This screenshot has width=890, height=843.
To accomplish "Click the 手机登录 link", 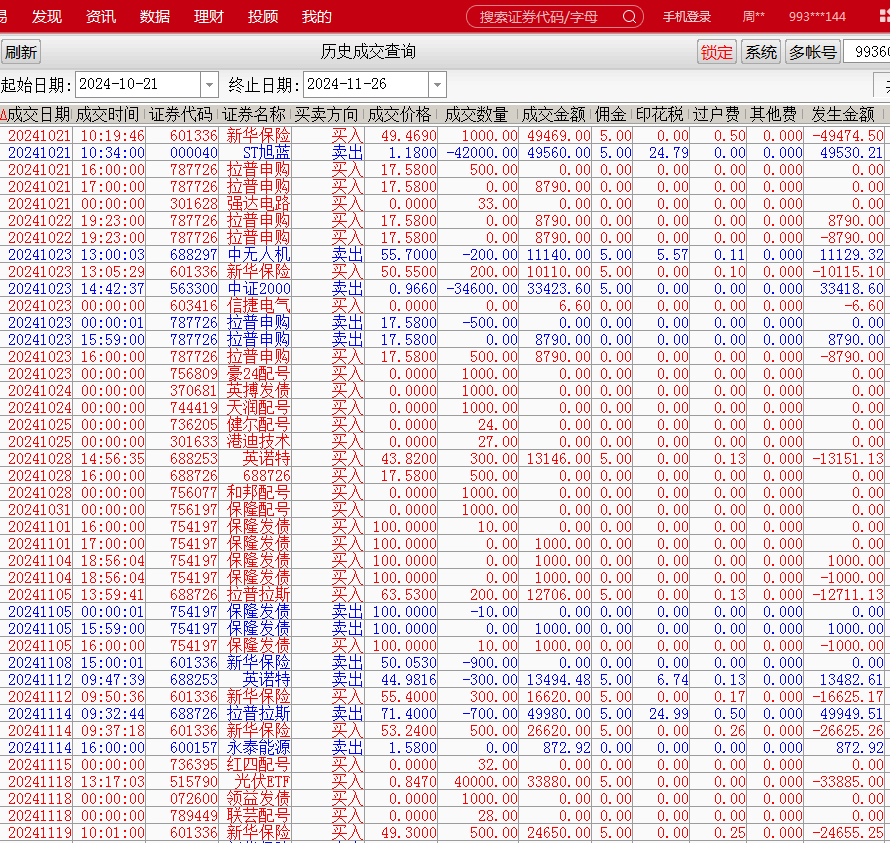I will click(687, 17).
